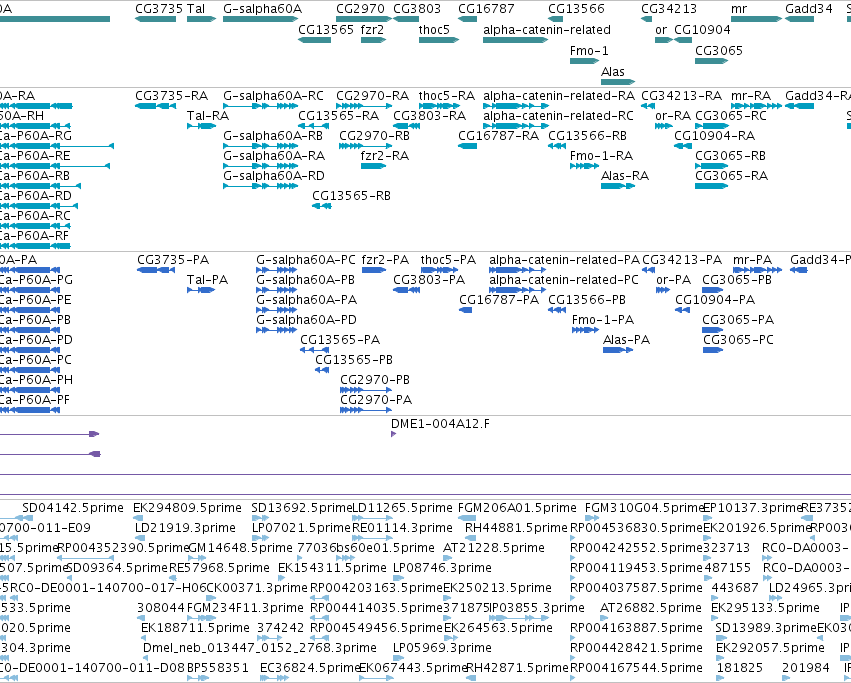Select the CG3735-RA transcript
The width and height of the screenshot is (851, 683).
click(155, 106)
